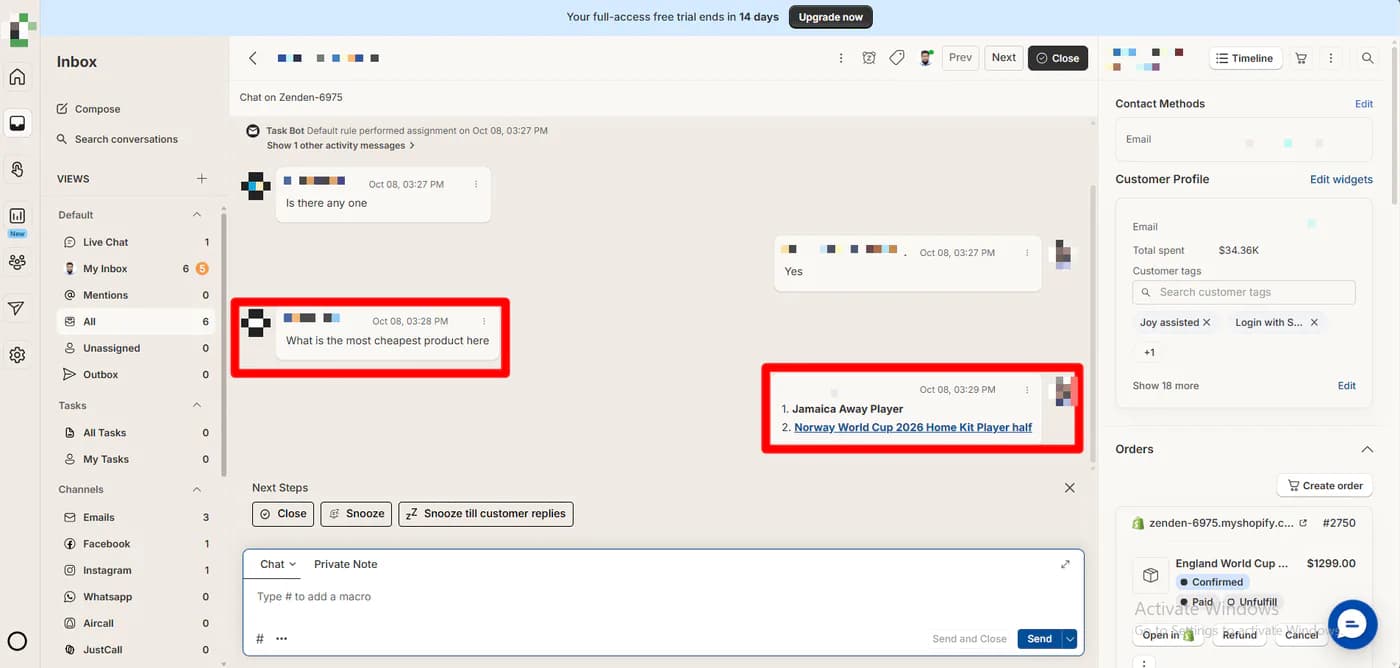Viewport: 1400px width, 668px height.
Task: Select the Inbox tray icon in left rail
Action: [17, 123]
